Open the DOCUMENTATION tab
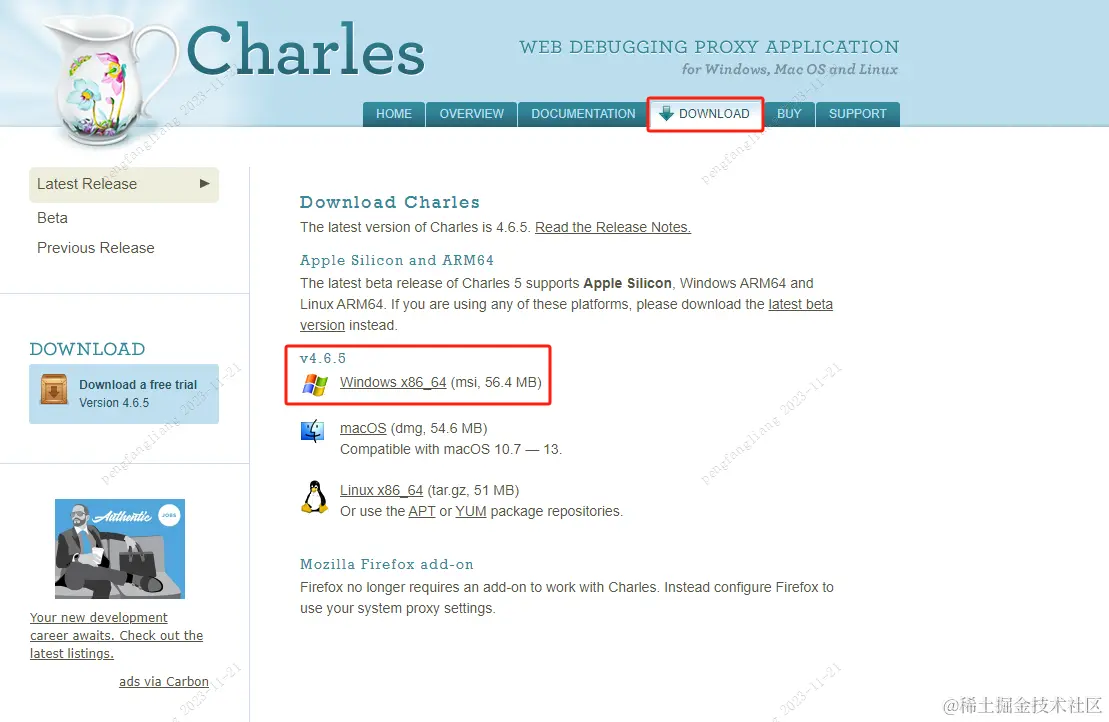 583,114
